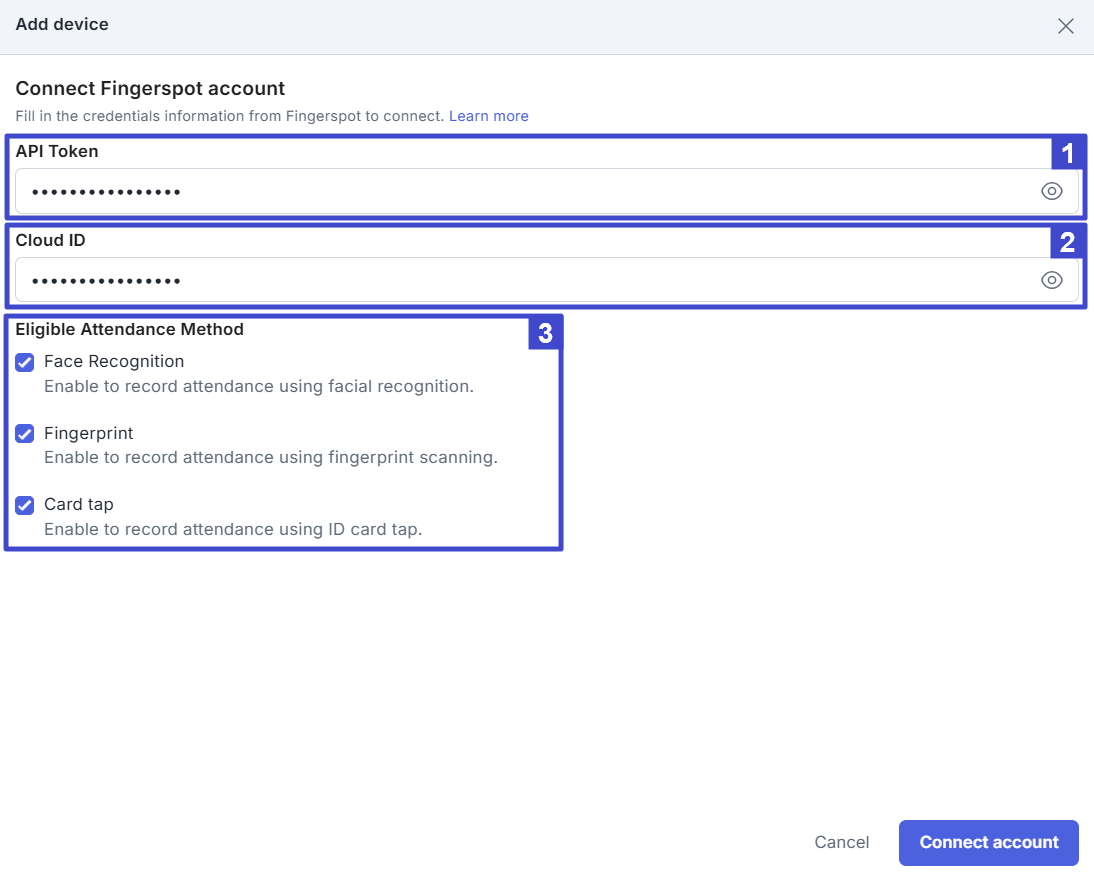
Task: Open the Learn more link
Action: (488, 116)
